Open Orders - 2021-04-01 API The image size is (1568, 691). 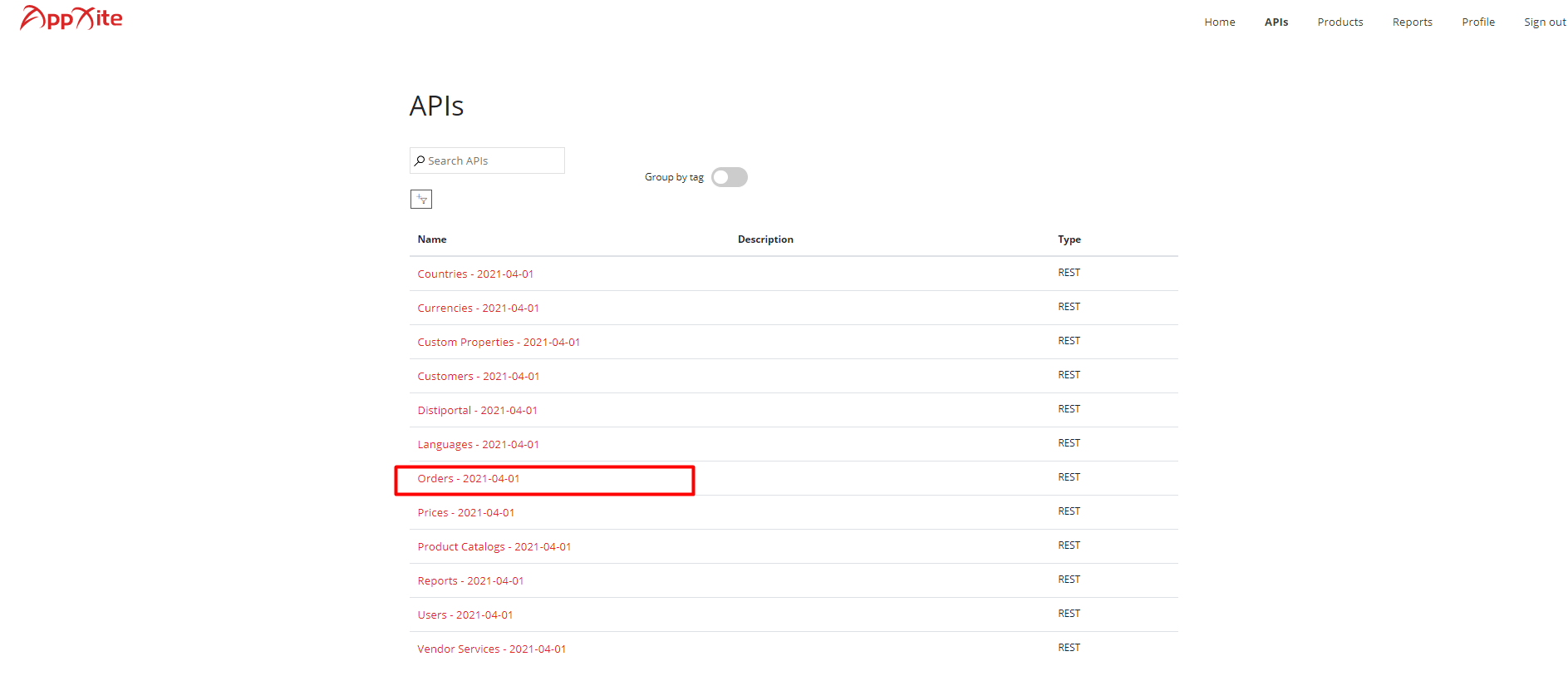click(x=469, y=478)
